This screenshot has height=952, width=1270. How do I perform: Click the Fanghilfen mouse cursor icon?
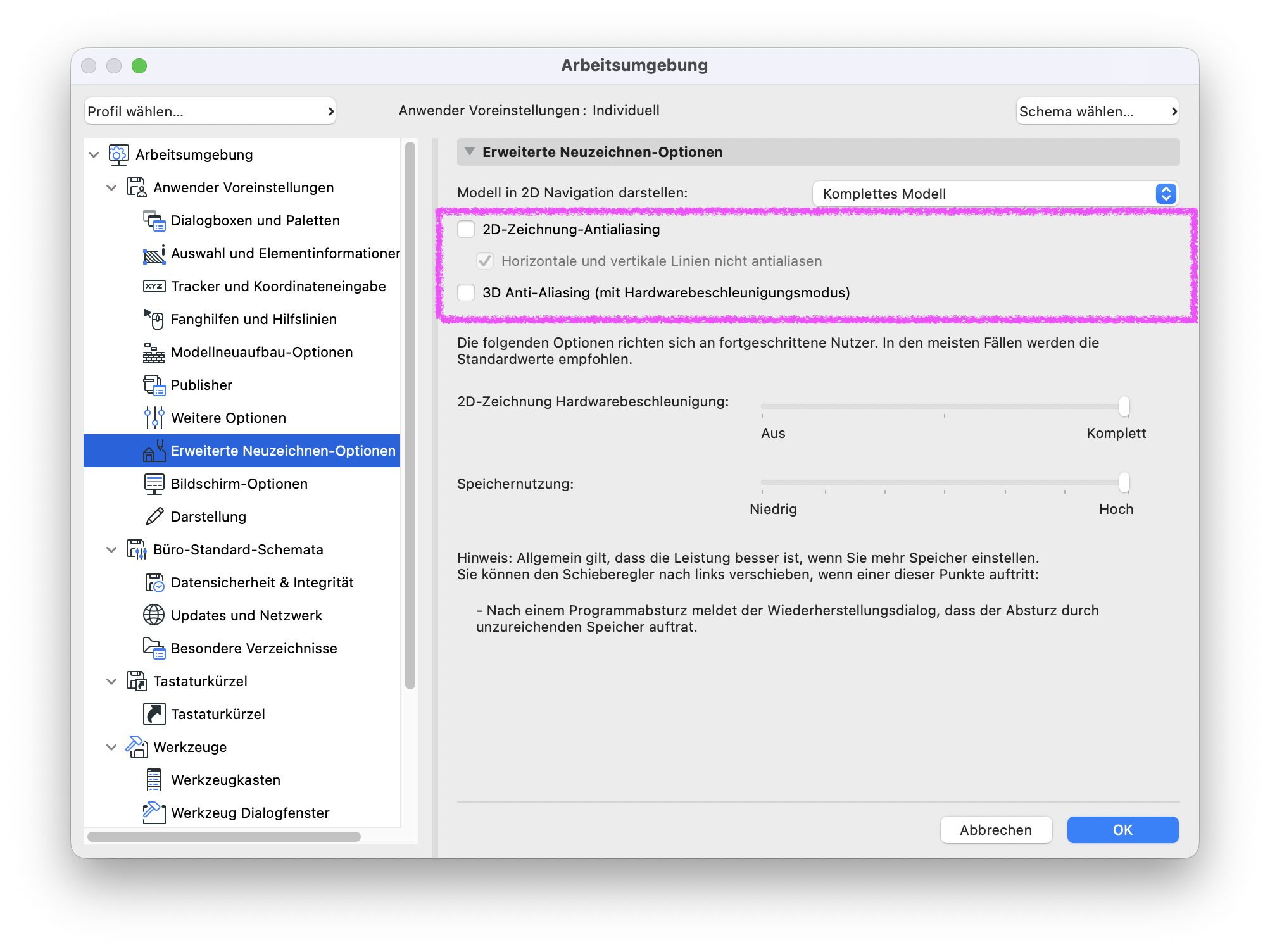tap(154, 319)
